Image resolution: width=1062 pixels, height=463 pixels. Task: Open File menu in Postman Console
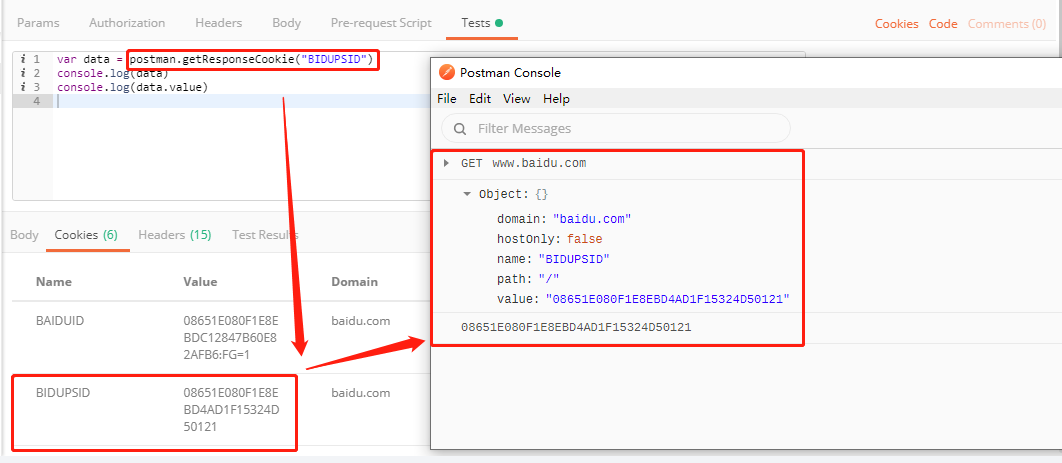tap(447, 99)
